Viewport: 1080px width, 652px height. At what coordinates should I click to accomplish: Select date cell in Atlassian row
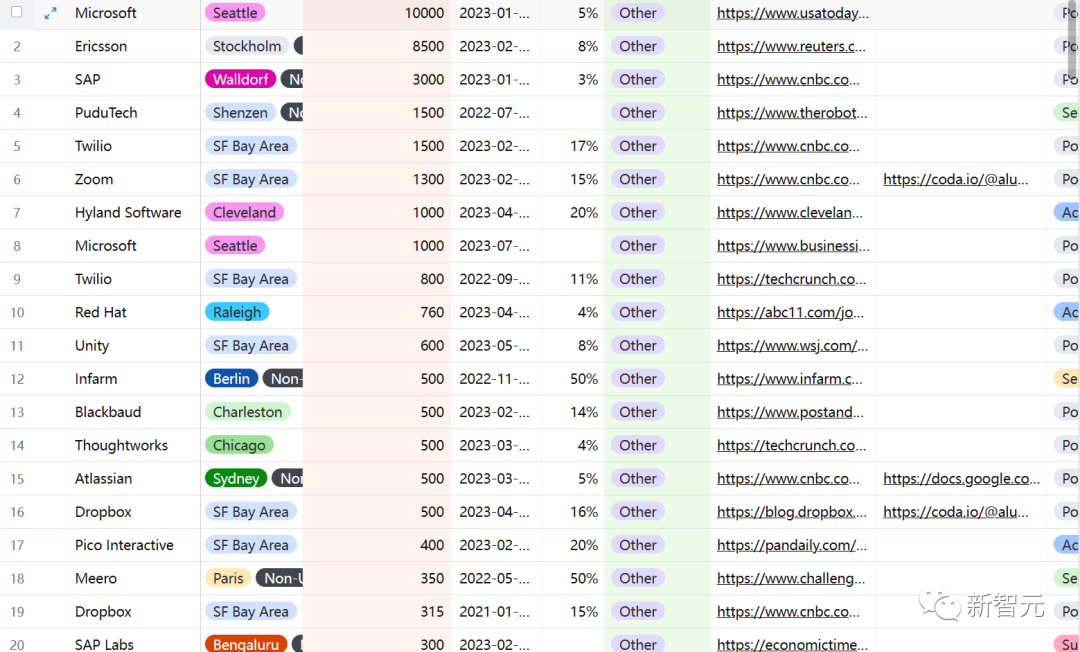click(x=496, y=479)
